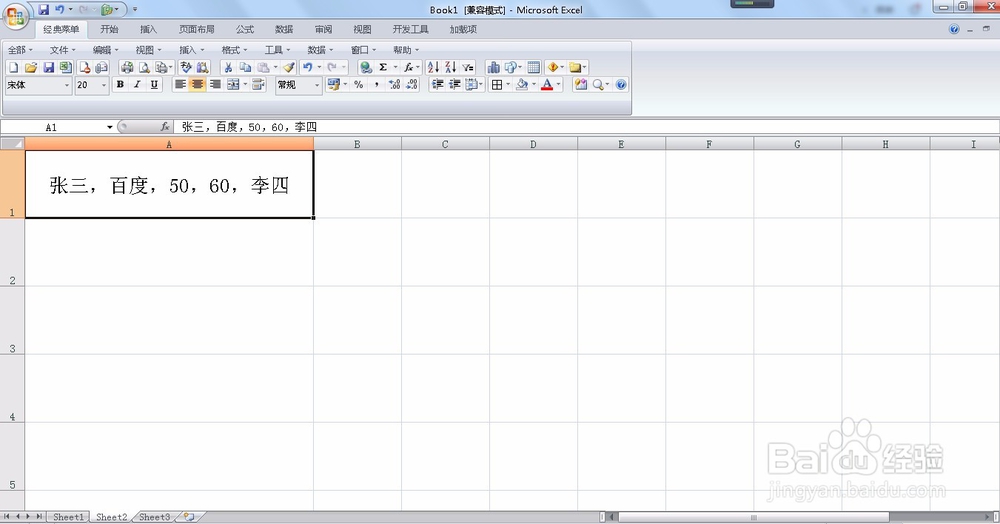Click the Office button logo
1000x524 pixels.
[16, 17]
